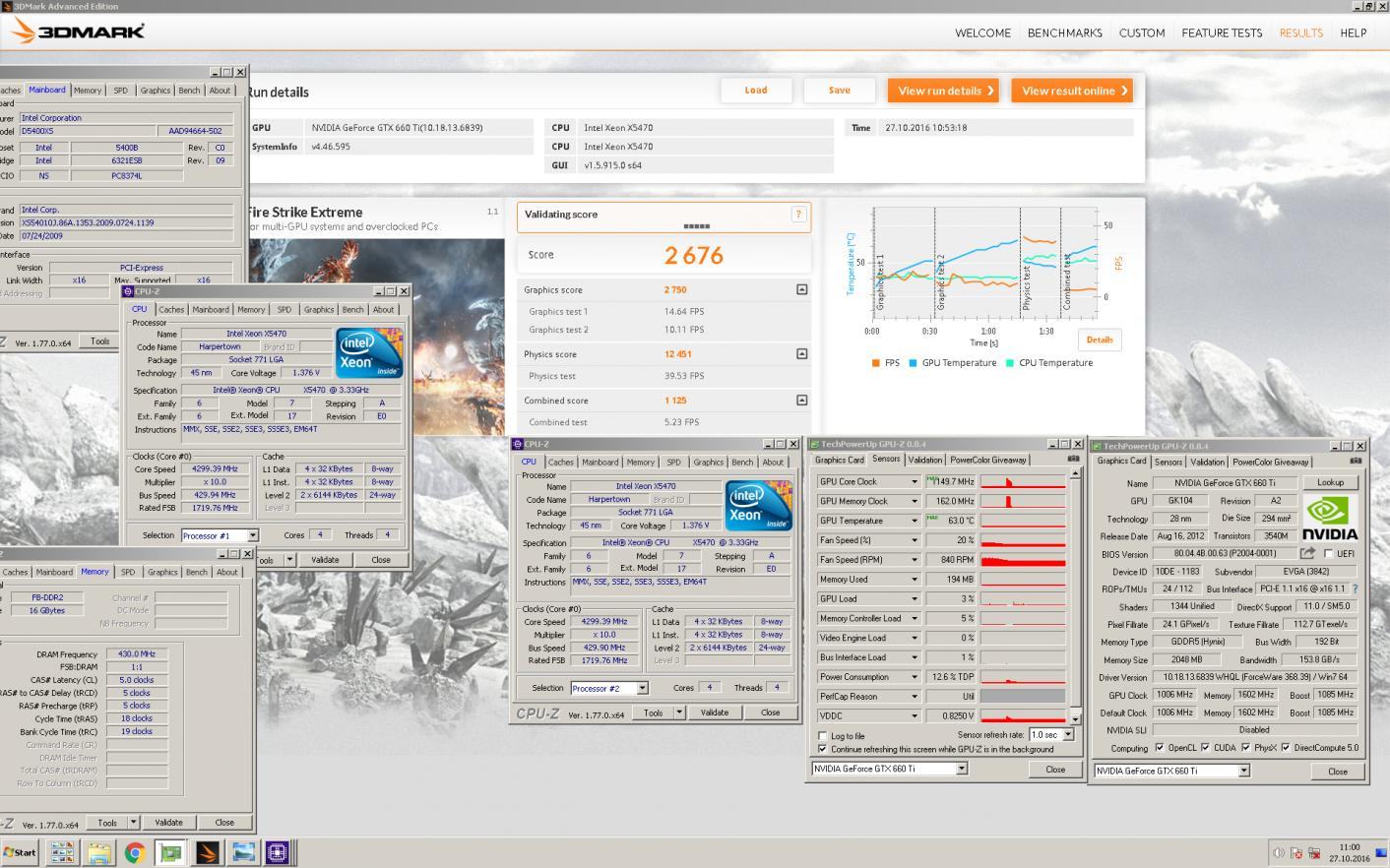
Task: Click the BIOS save/share icon in GPU-Z
Action: point(1307,553)
